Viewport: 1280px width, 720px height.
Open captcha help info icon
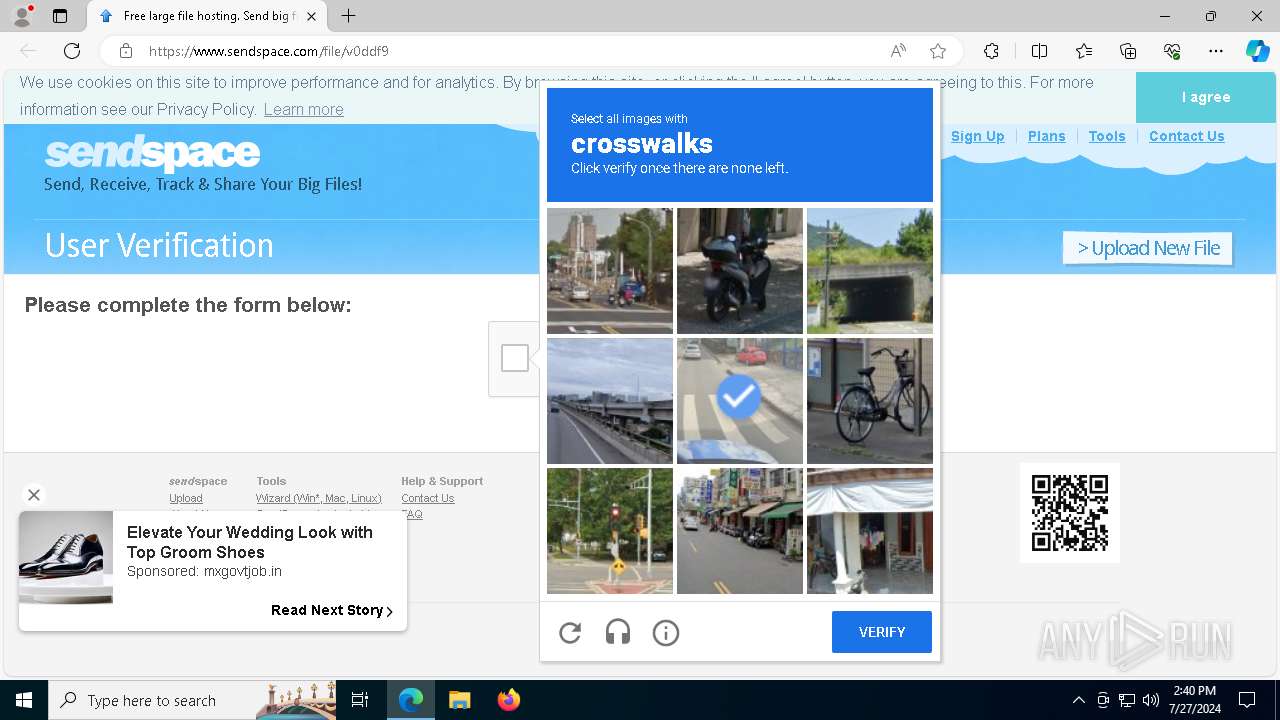[x=666, y=632]
